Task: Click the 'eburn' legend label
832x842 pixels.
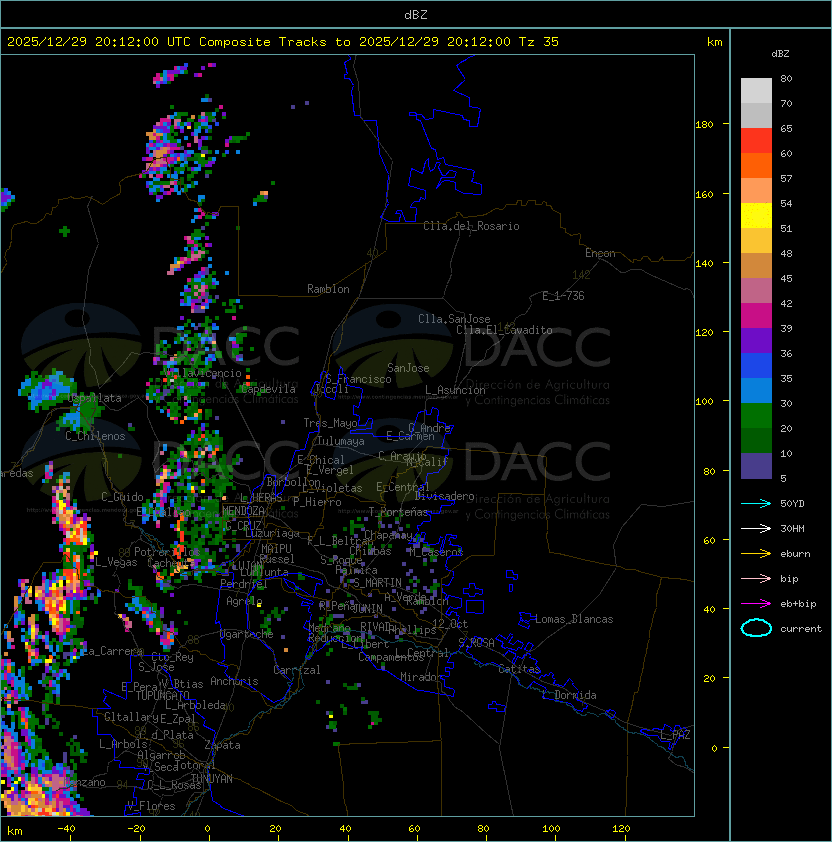Action: click(795, 554)
